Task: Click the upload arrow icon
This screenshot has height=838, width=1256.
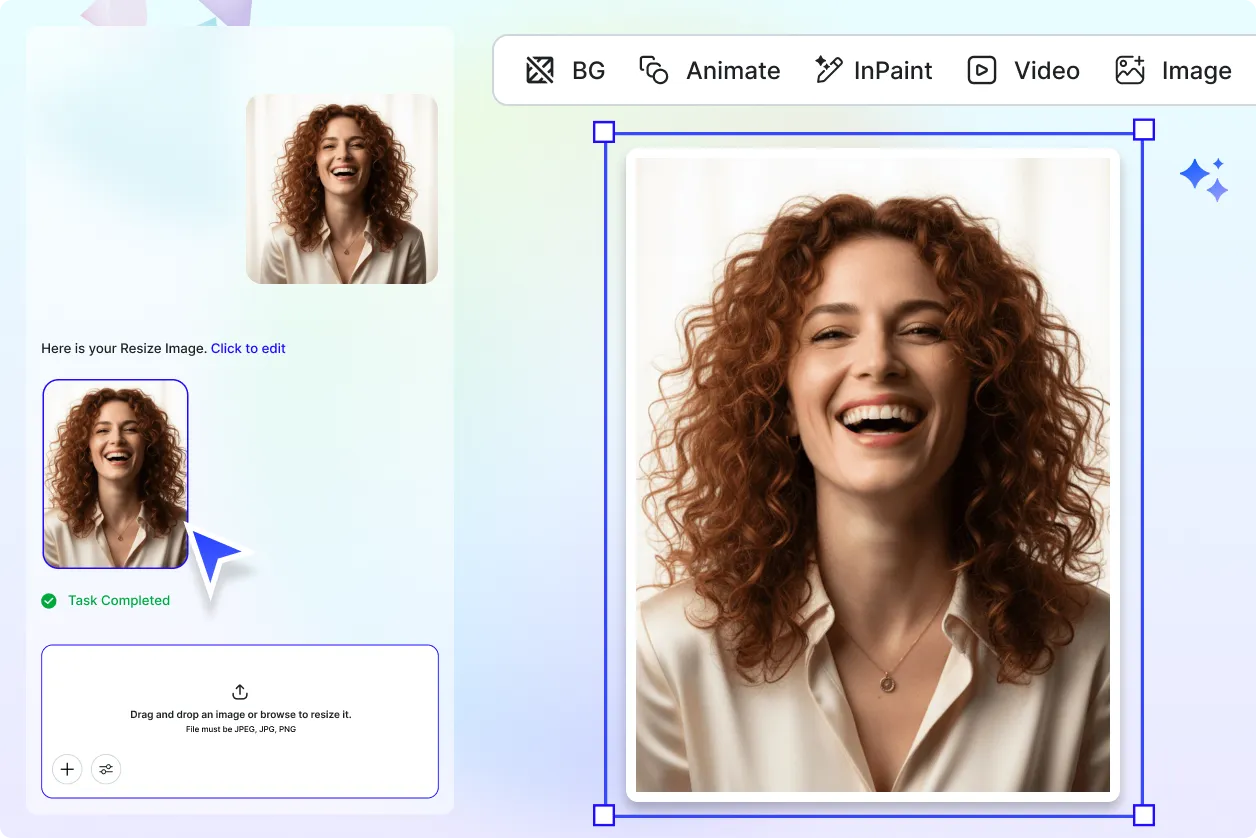Action: click(240, 692)
